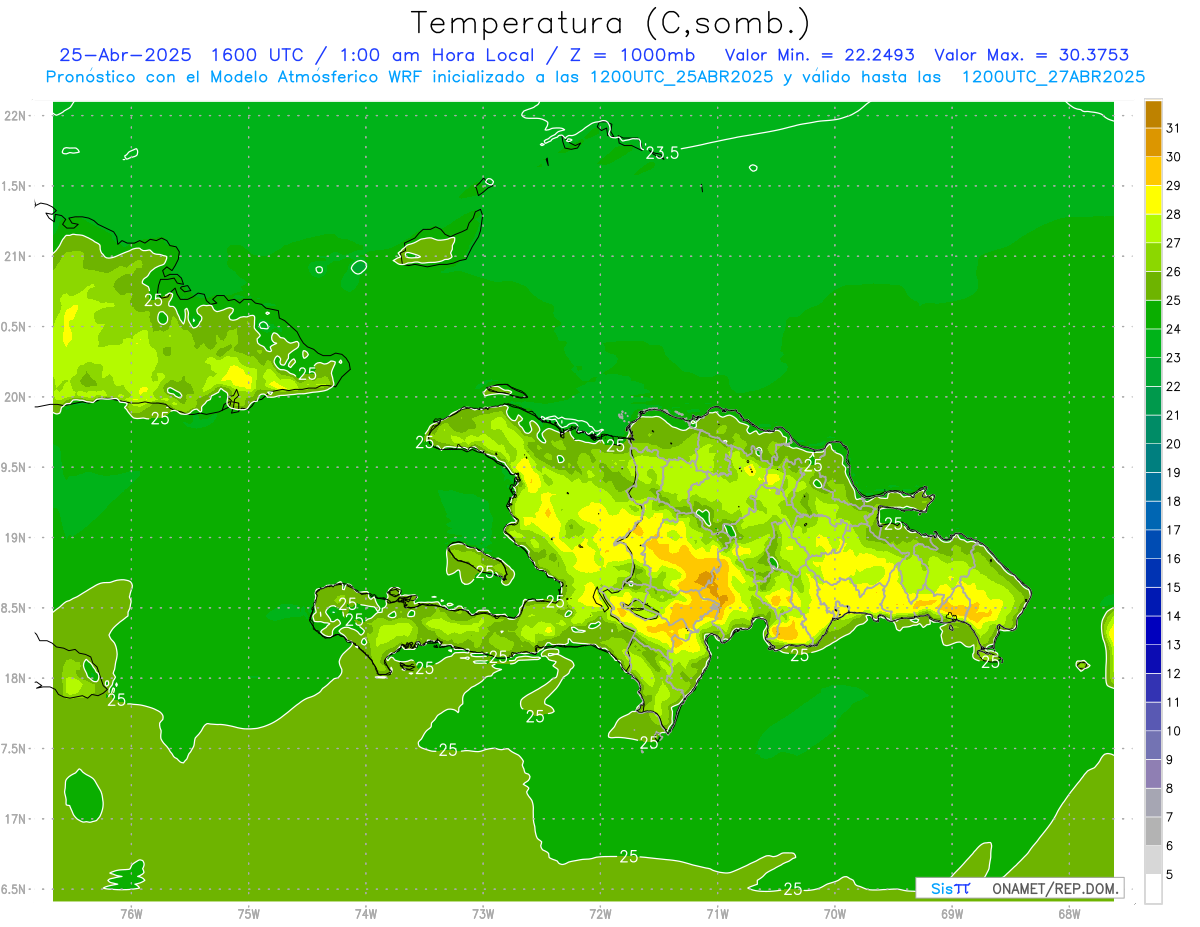The image size is (1200, 927).
Task: Pick the teal swatch between 19 and 20
Action: tap(1153, 458)
